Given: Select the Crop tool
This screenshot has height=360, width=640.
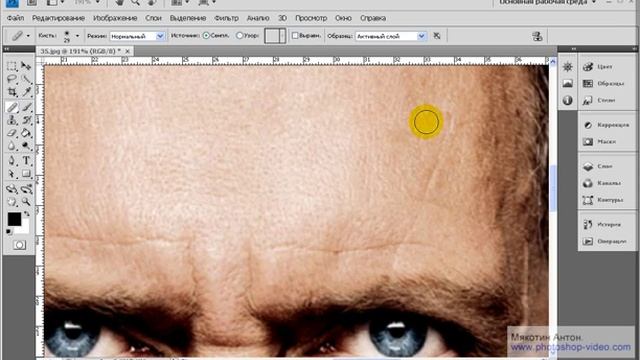Looking at the screenshot, I should point(12,92).
